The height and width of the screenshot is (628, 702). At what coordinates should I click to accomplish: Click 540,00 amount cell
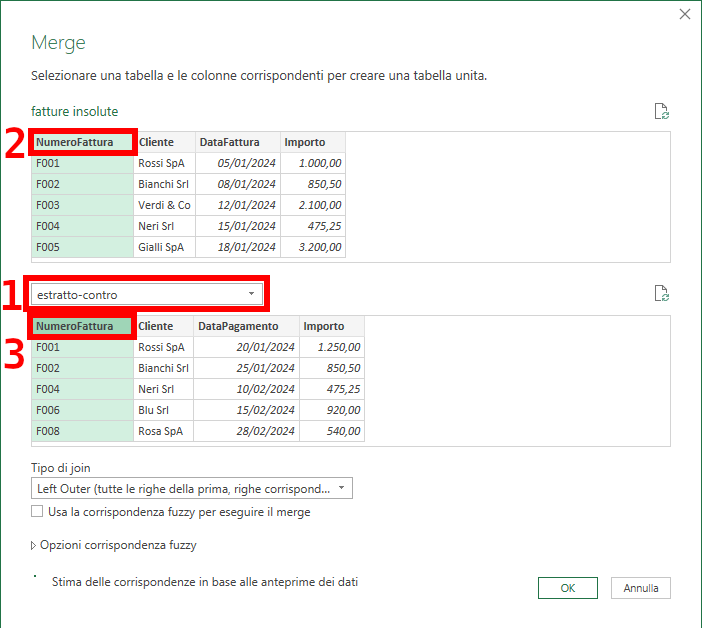click(332, 431)
